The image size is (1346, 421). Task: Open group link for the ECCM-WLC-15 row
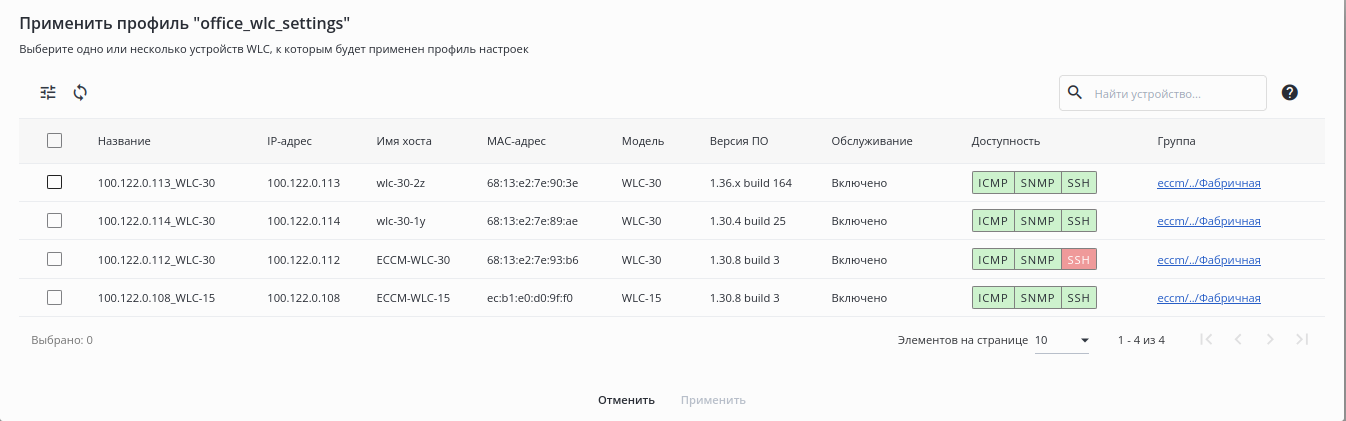(x=1208, y=298)
